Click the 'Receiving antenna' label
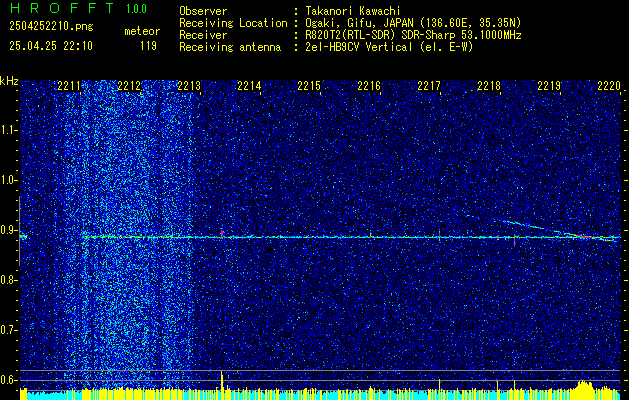629x400 pixels. pos(230,47)
